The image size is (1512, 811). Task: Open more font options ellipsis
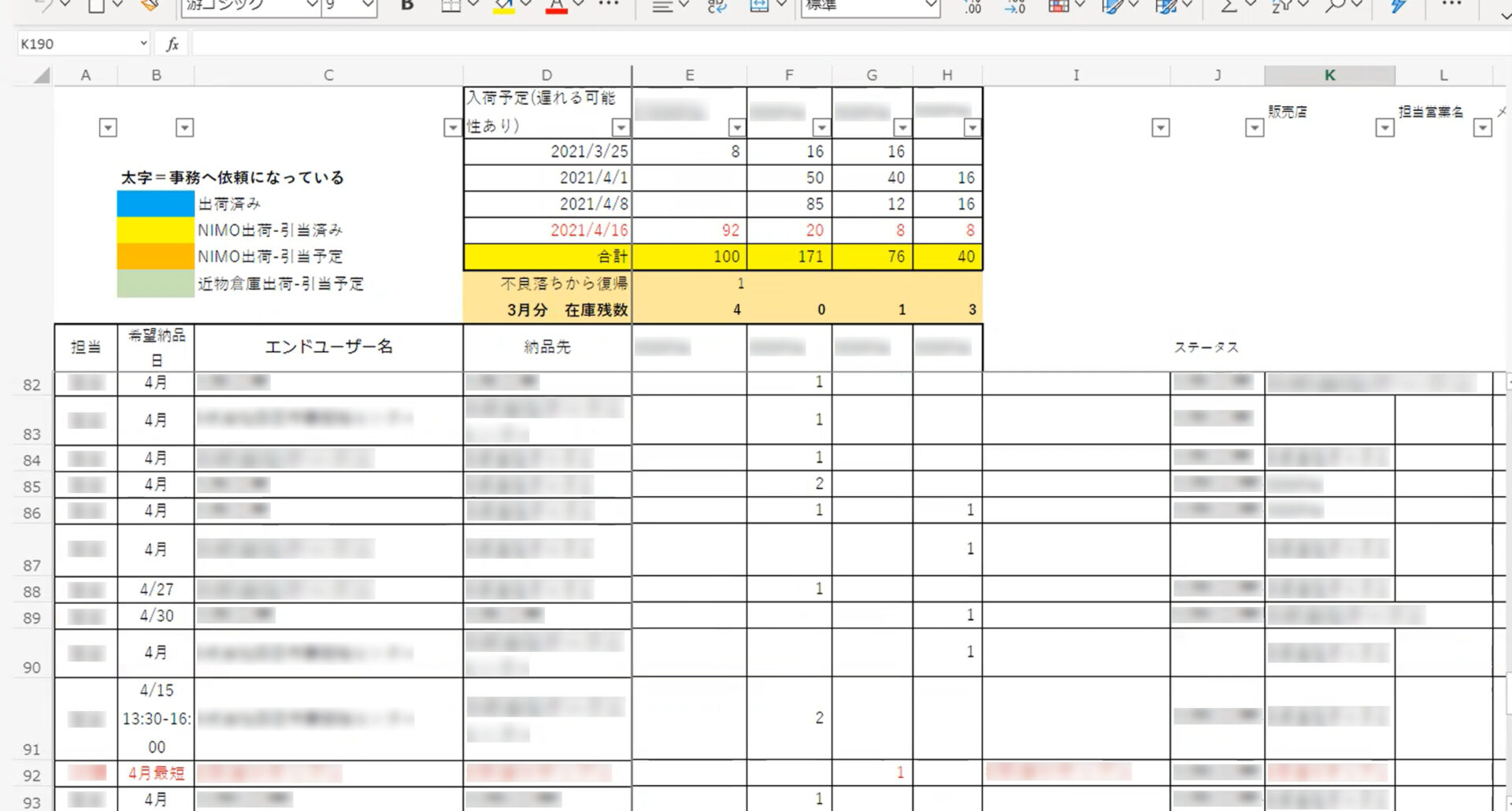(x=609, y=5)
